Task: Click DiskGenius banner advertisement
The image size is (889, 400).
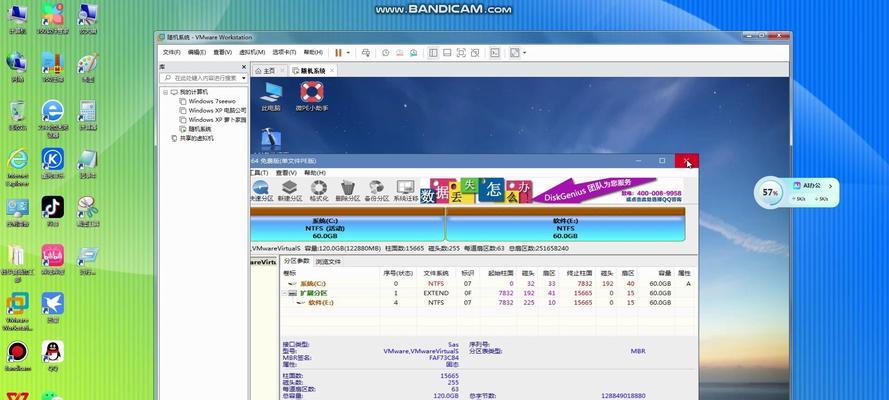Action: pyautogui.click(x=552, y=191)
